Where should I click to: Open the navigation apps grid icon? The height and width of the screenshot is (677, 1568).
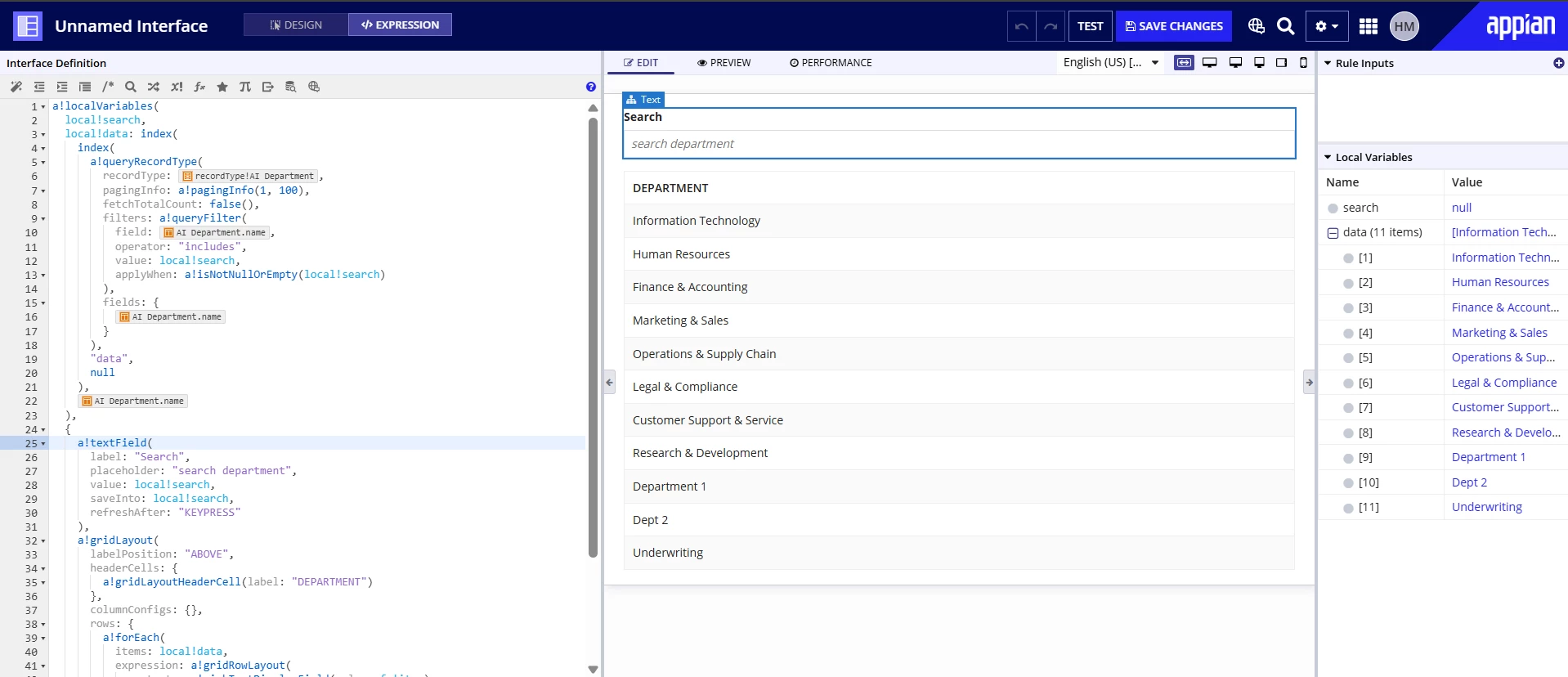point(1369,26)
